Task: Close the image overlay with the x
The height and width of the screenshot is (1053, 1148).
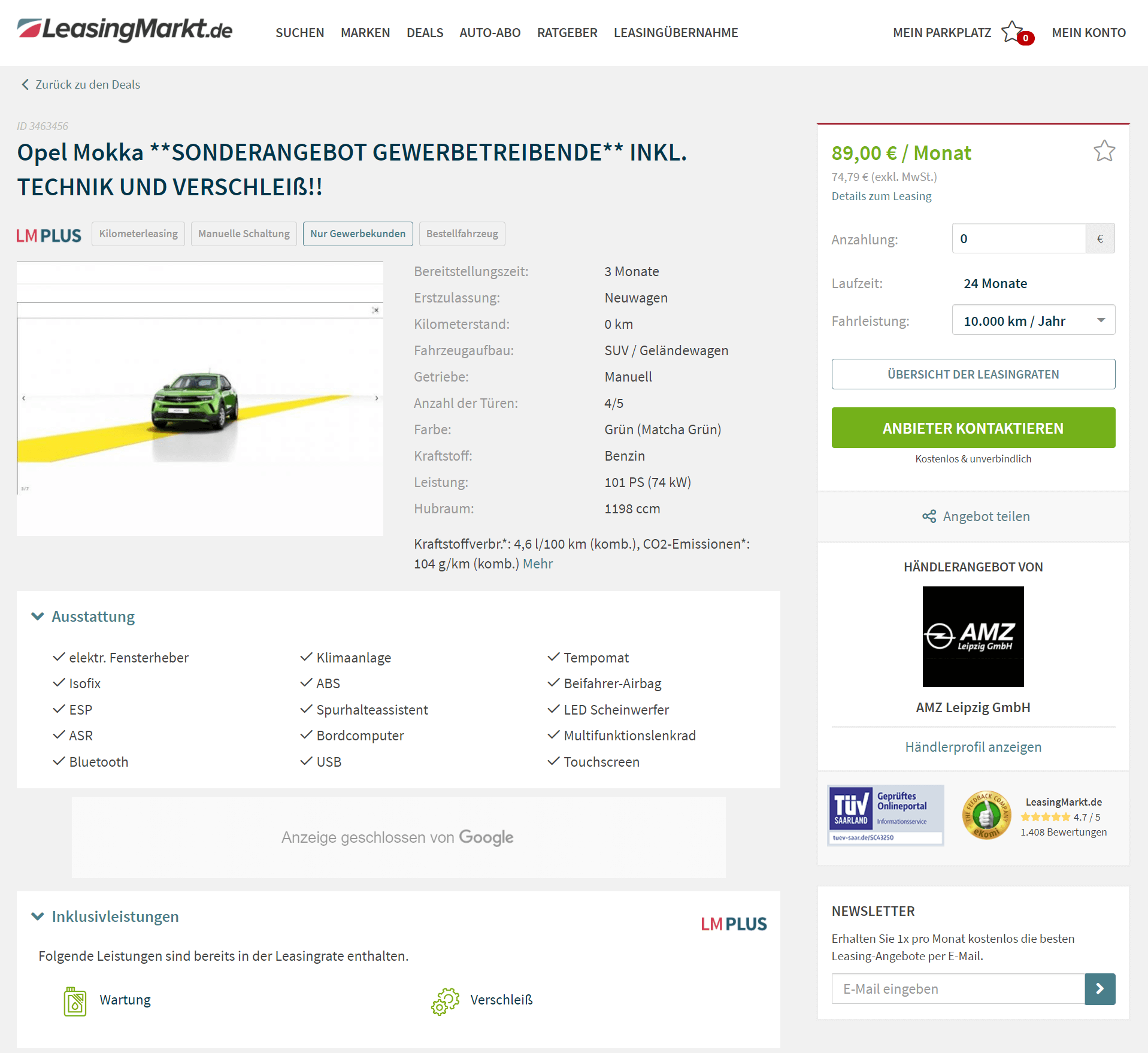Action: coord(375,310)
